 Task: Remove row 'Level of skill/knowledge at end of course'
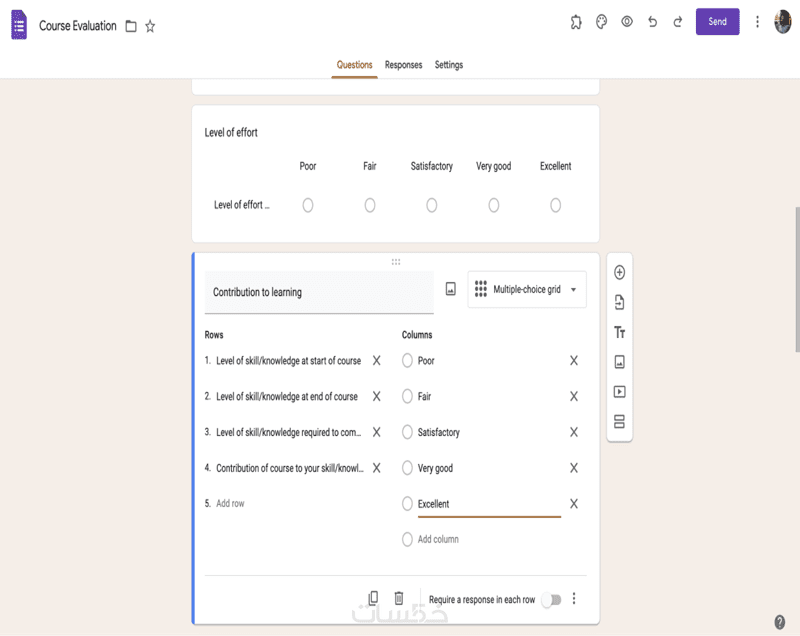[377, 396]
